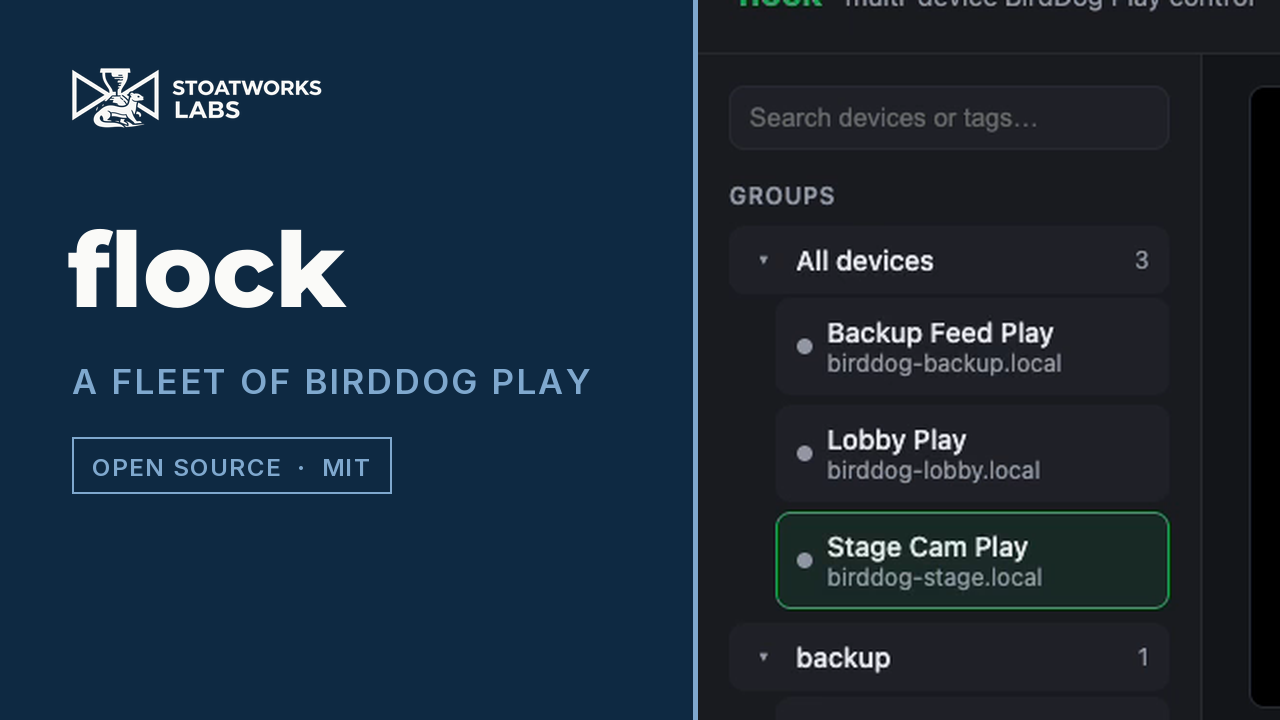Click the All devices count badge 3

1141,261
